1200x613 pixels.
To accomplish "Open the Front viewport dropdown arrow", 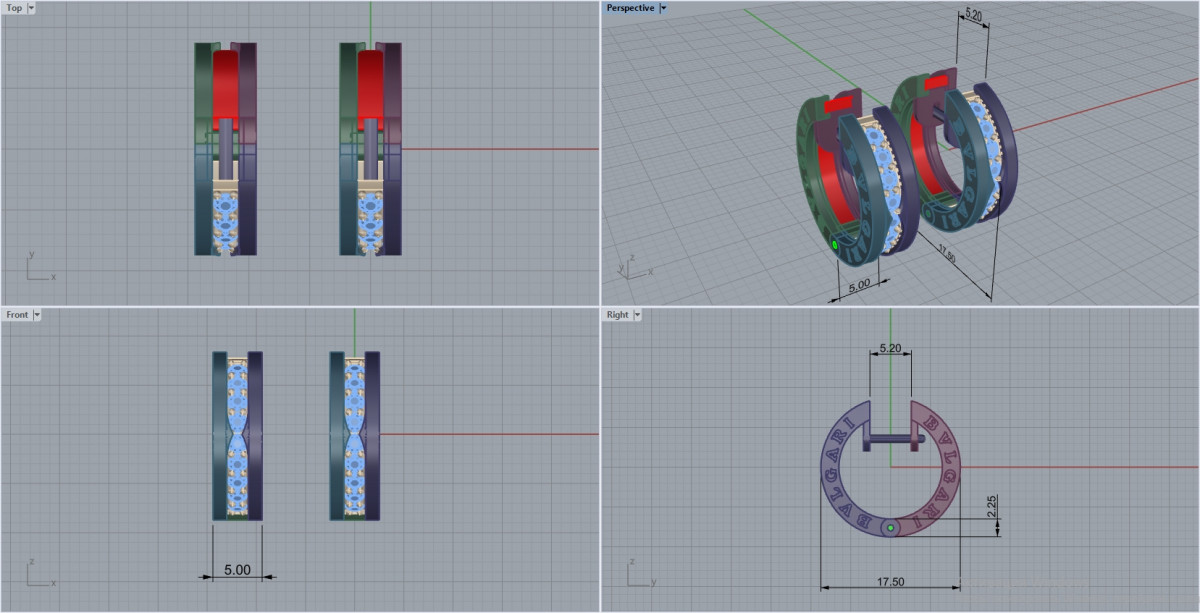I will pyautogui.click(x=37, y=315).
